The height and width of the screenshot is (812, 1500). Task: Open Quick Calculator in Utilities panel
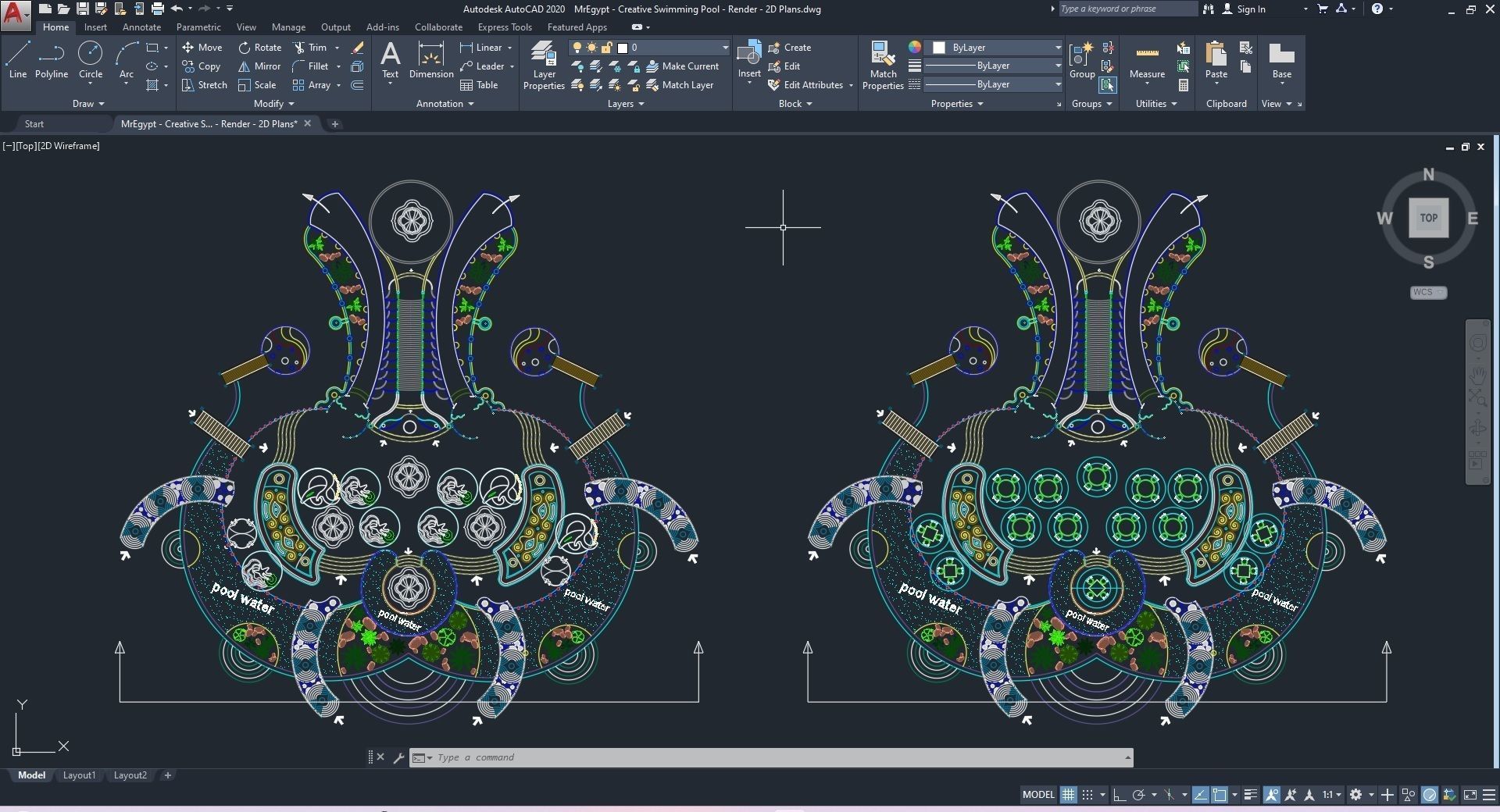[1184, 85]
